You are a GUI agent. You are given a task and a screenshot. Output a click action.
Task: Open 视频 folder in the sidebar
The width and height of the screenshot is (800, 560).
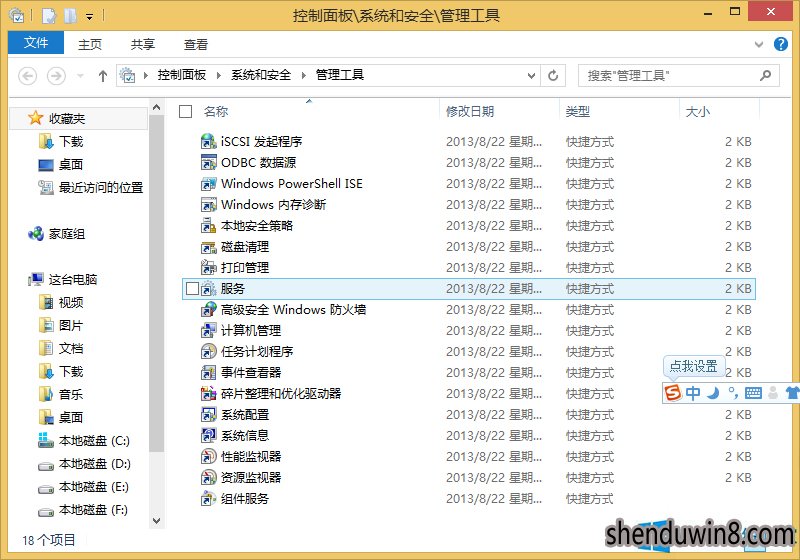tap(70, 302)
